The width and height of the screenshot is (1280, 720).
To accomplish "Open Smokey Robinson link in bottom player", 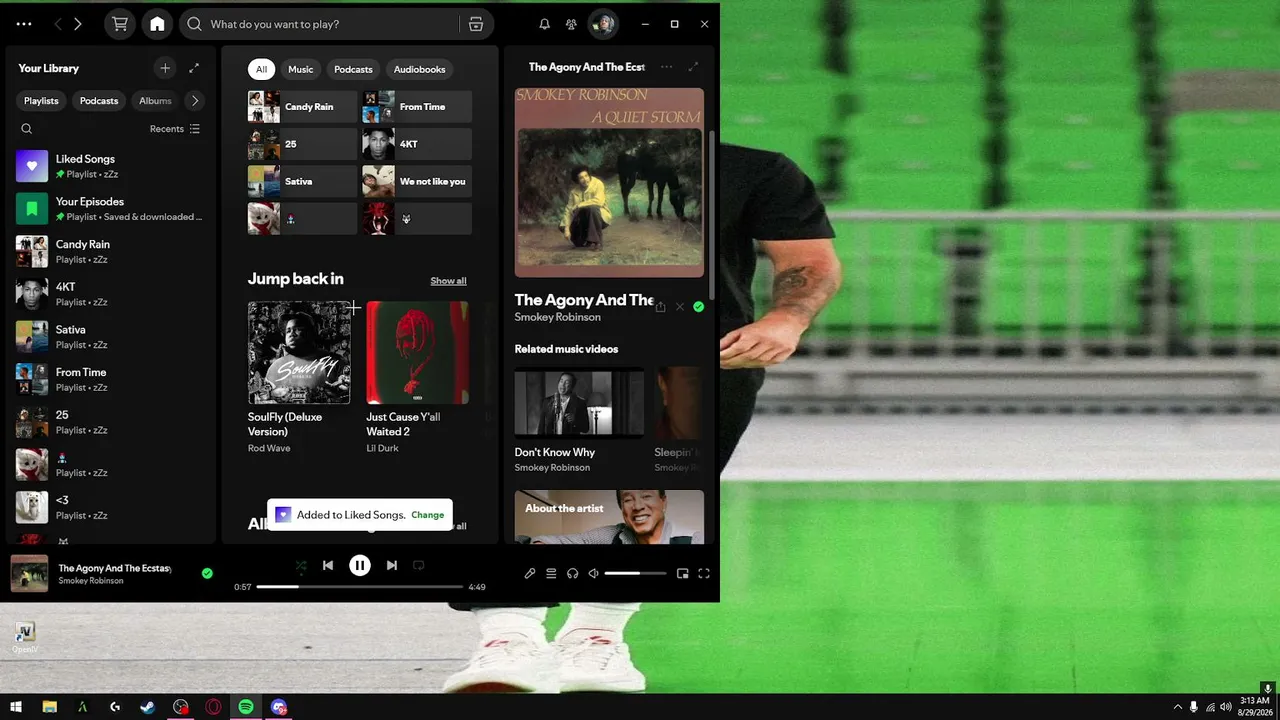I will coord(91,581).
